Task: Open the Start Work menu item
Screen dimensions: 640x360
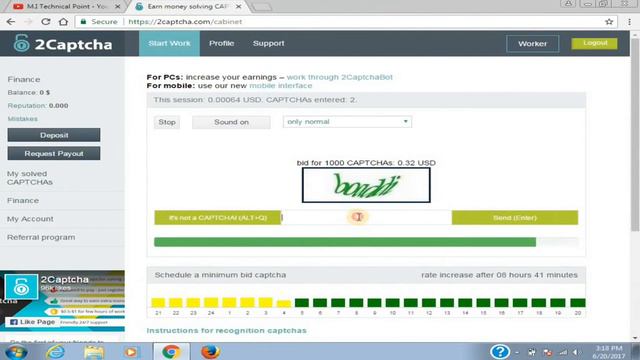Action: (x=169, y=43)
